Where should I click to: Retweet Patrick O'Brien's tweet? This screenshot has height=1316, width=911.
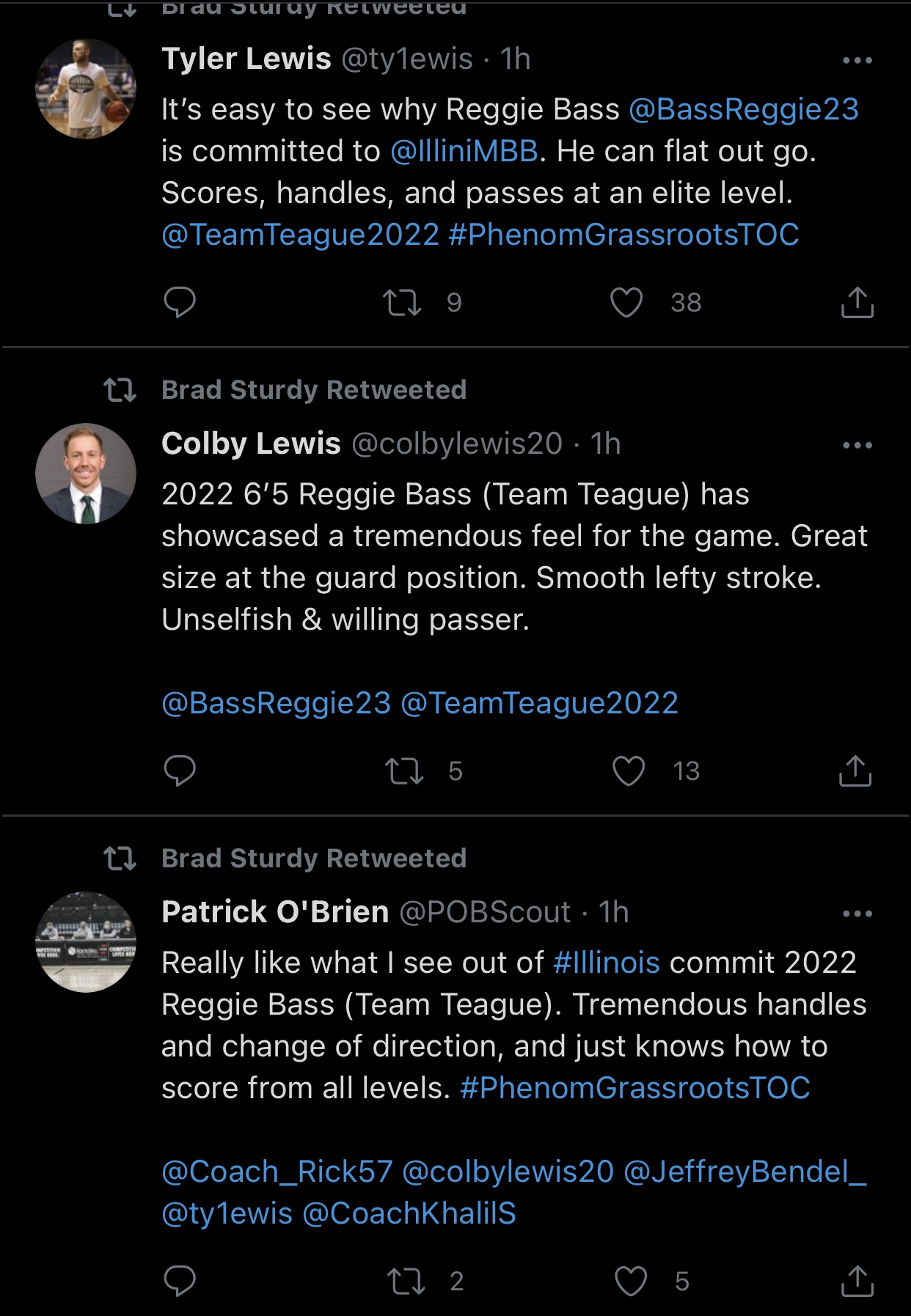point(406,1281)
